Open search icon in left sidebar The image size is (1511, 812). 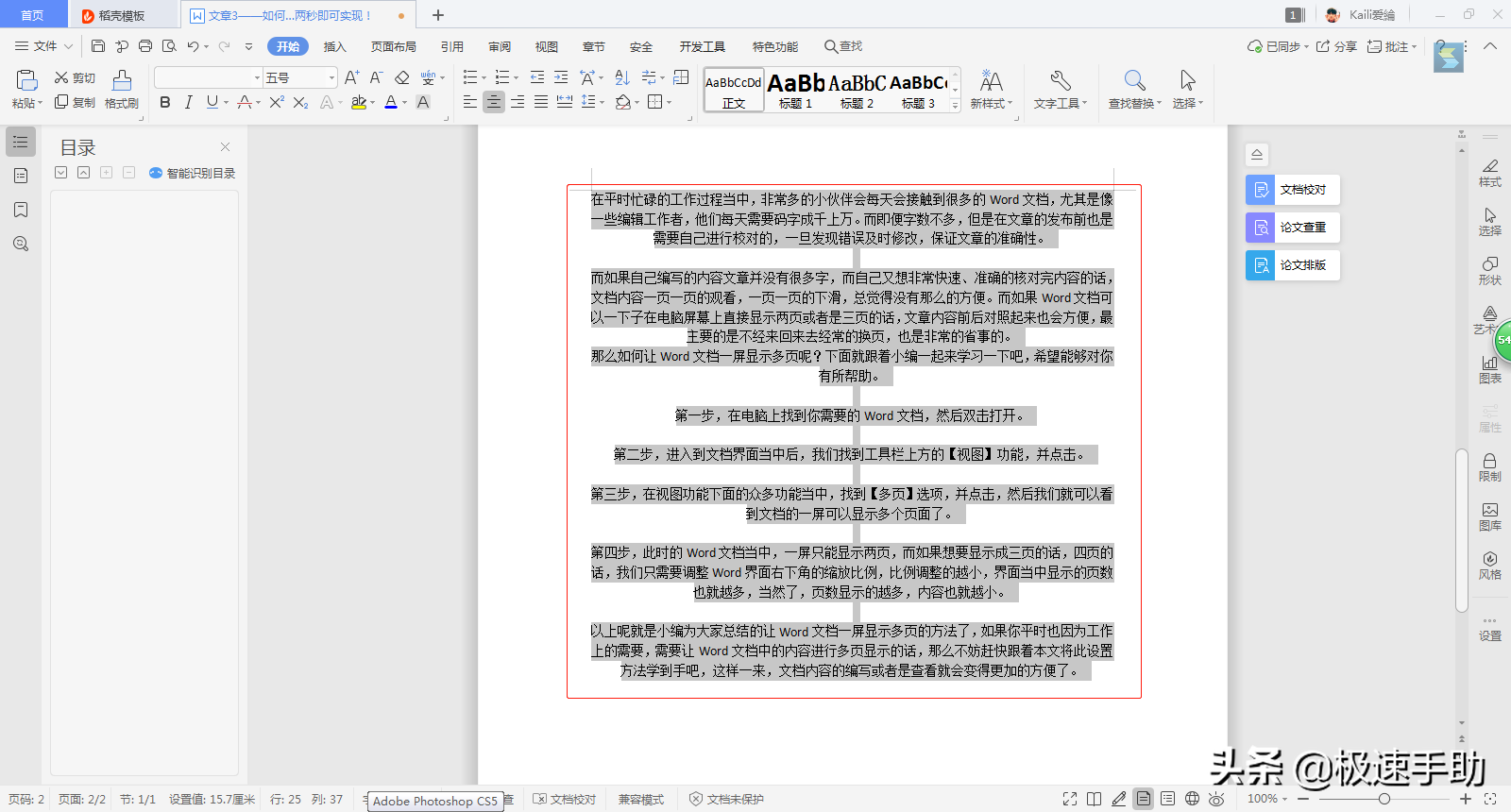21,244
